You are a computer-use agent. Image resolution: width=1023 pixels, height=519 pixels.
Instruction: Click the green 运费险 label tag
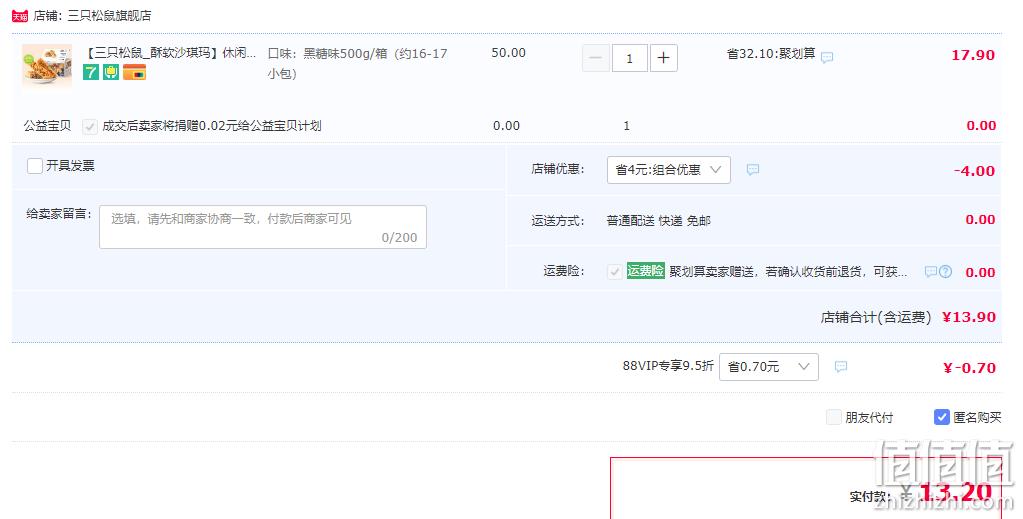coord(645,270)
